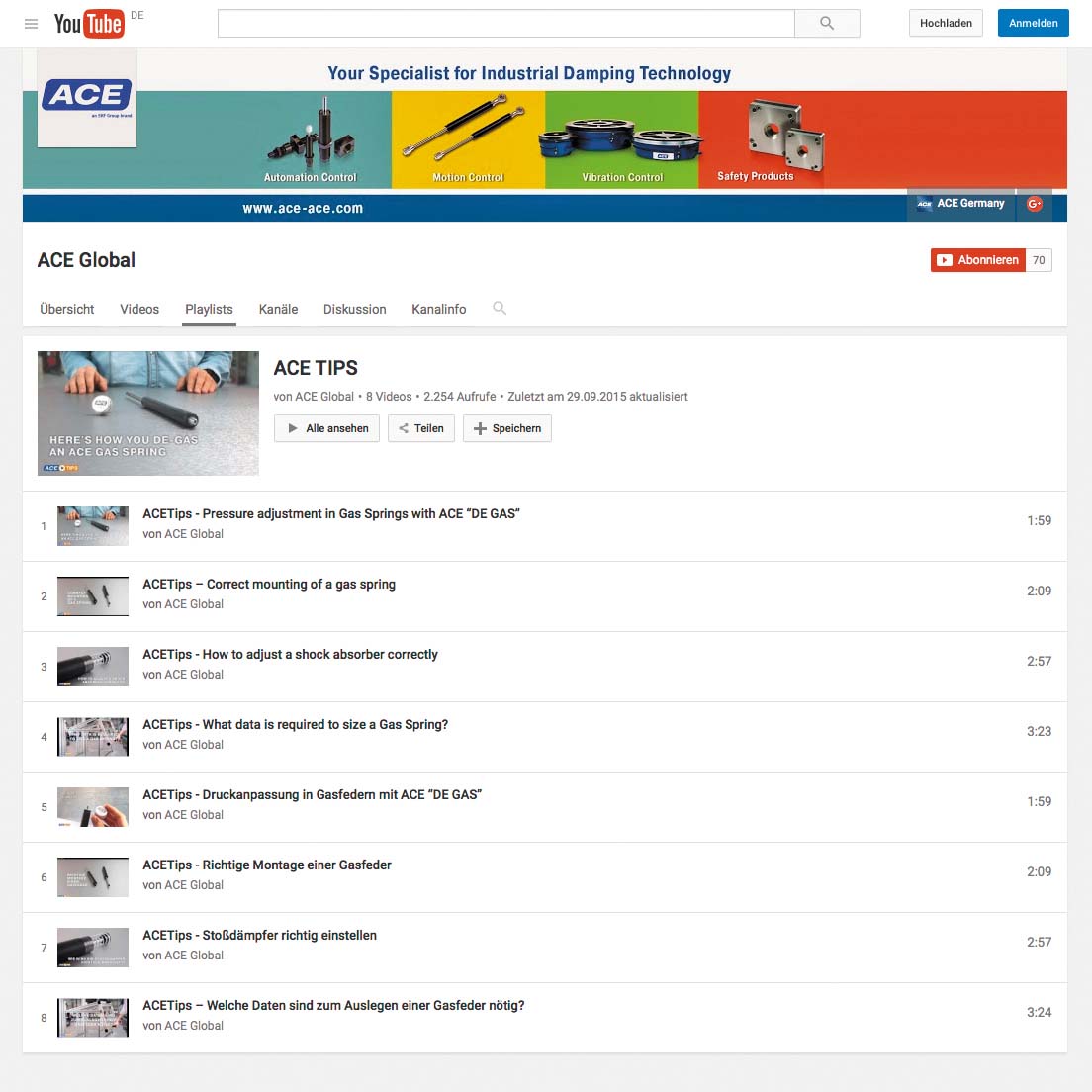The image size is (1092, 1092).
Task: Click the ACE TIPS playlist title
Action: point(316,368)
